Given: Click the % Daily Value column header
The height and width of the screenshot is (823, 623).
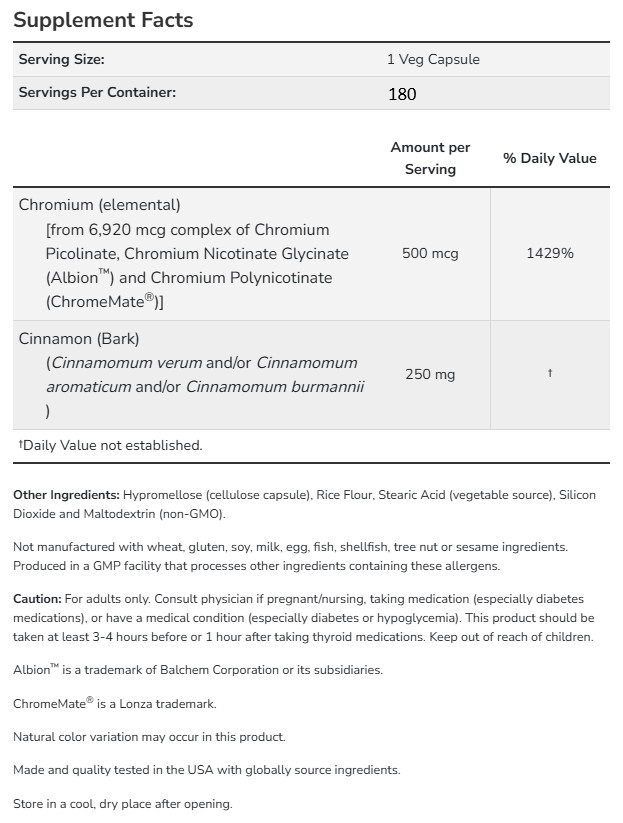Looking at the screenshot, I should (x=549, y=158).
